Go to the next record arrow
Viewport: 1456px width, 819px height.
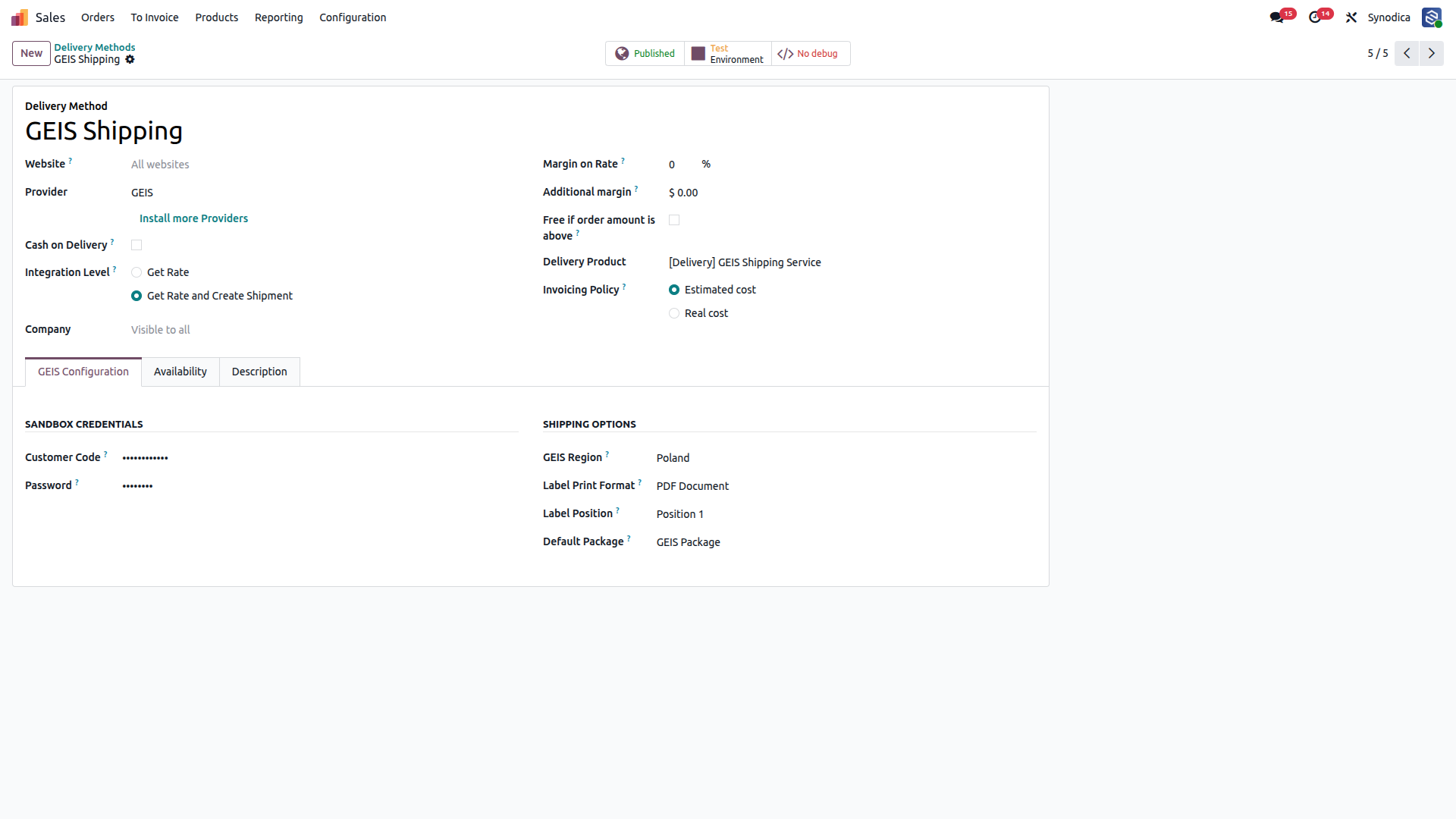point(1432,53)
